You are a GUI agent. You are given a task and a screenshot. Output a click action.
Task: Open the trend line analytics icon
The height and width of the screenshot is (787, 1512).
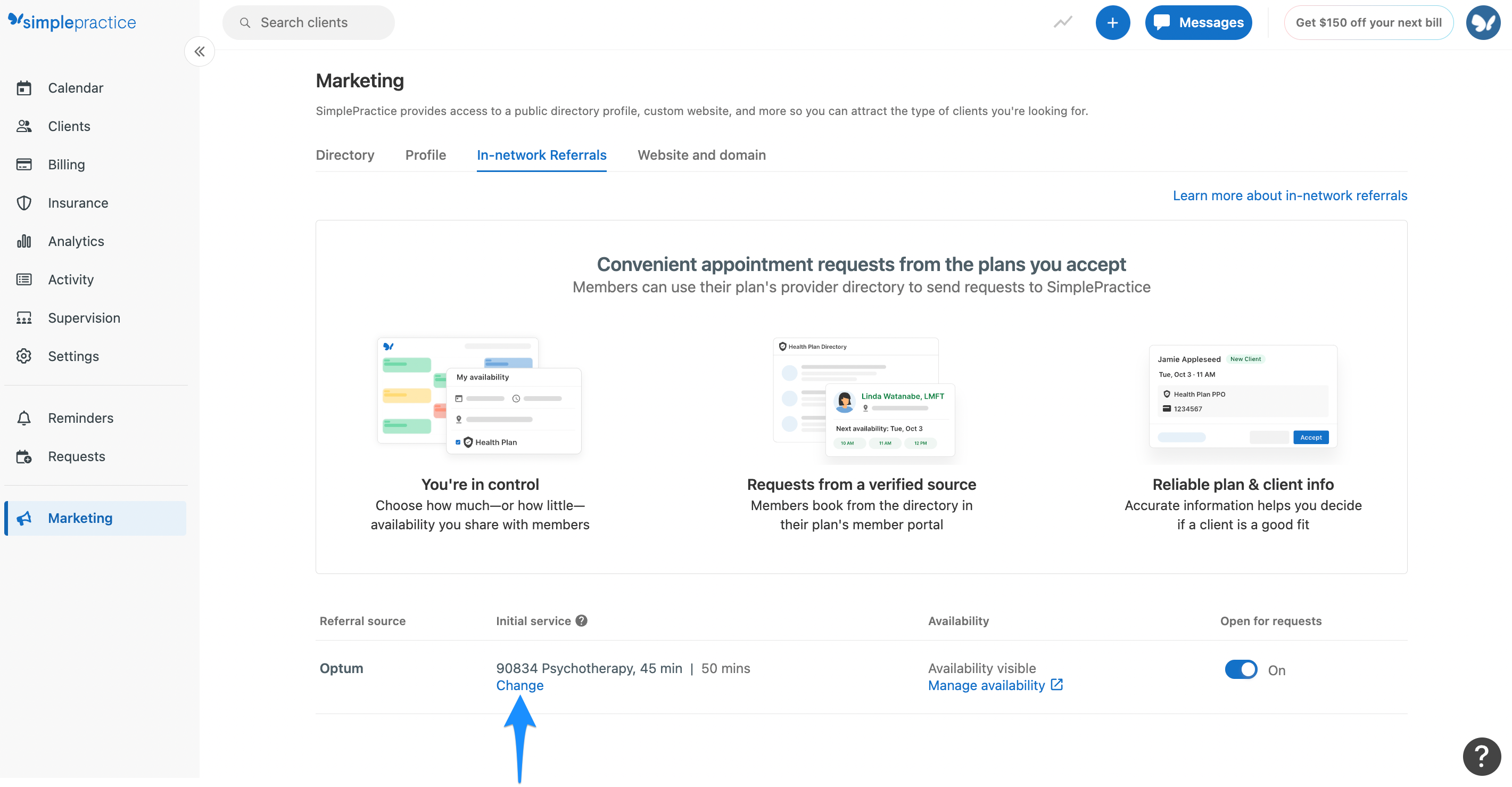pos(1063,22)
